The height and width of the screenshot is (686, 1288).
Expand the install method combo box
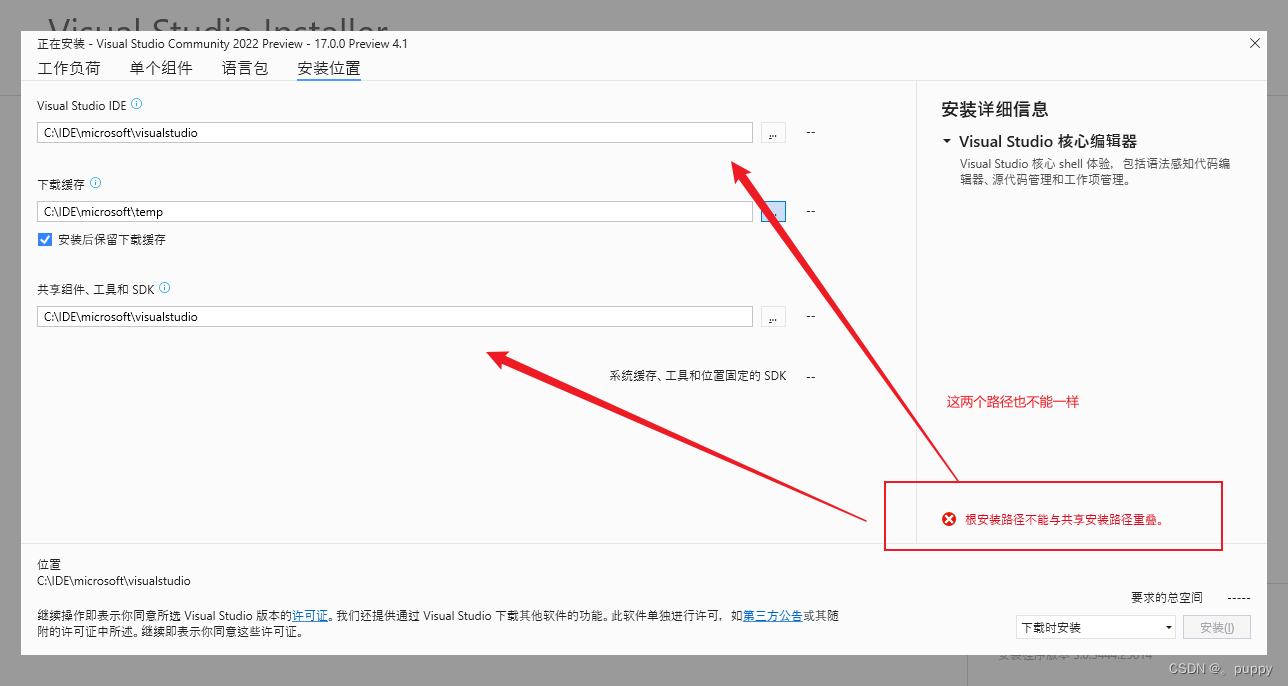(x=1167, y=627)
